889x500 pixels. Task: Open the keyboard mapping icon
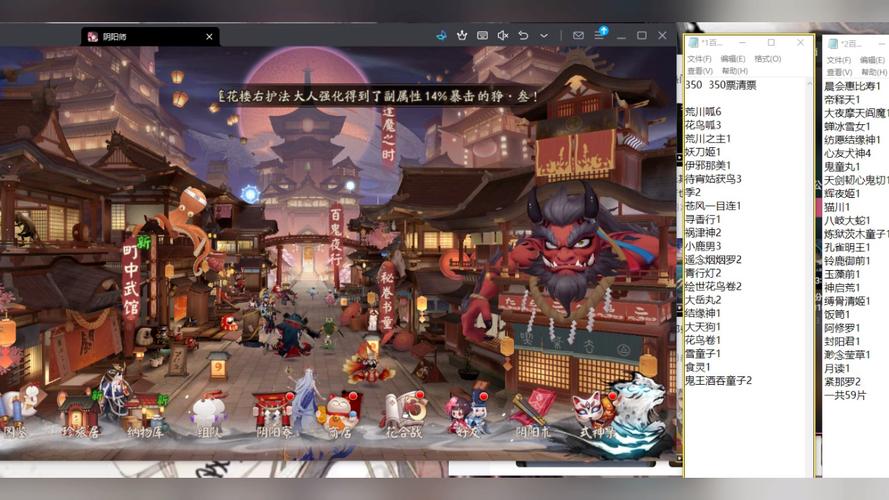click(x=482, y=36)
